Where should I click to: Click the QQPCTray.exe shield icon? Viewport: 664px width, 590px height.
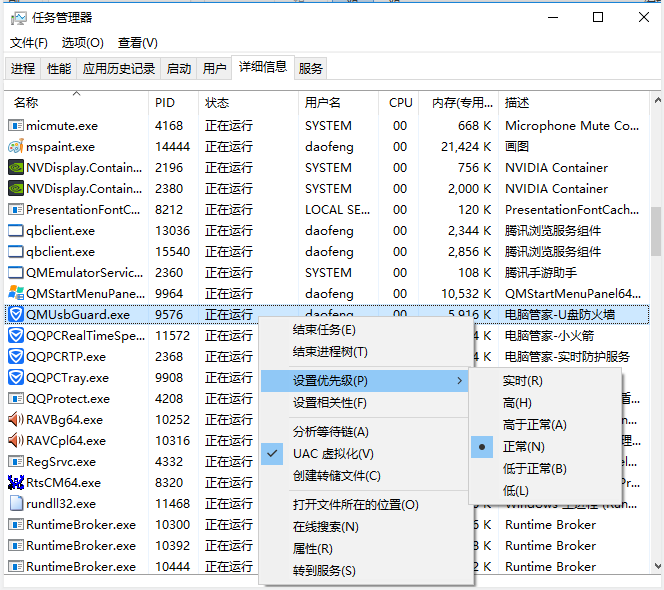click(x=16, y=377)
